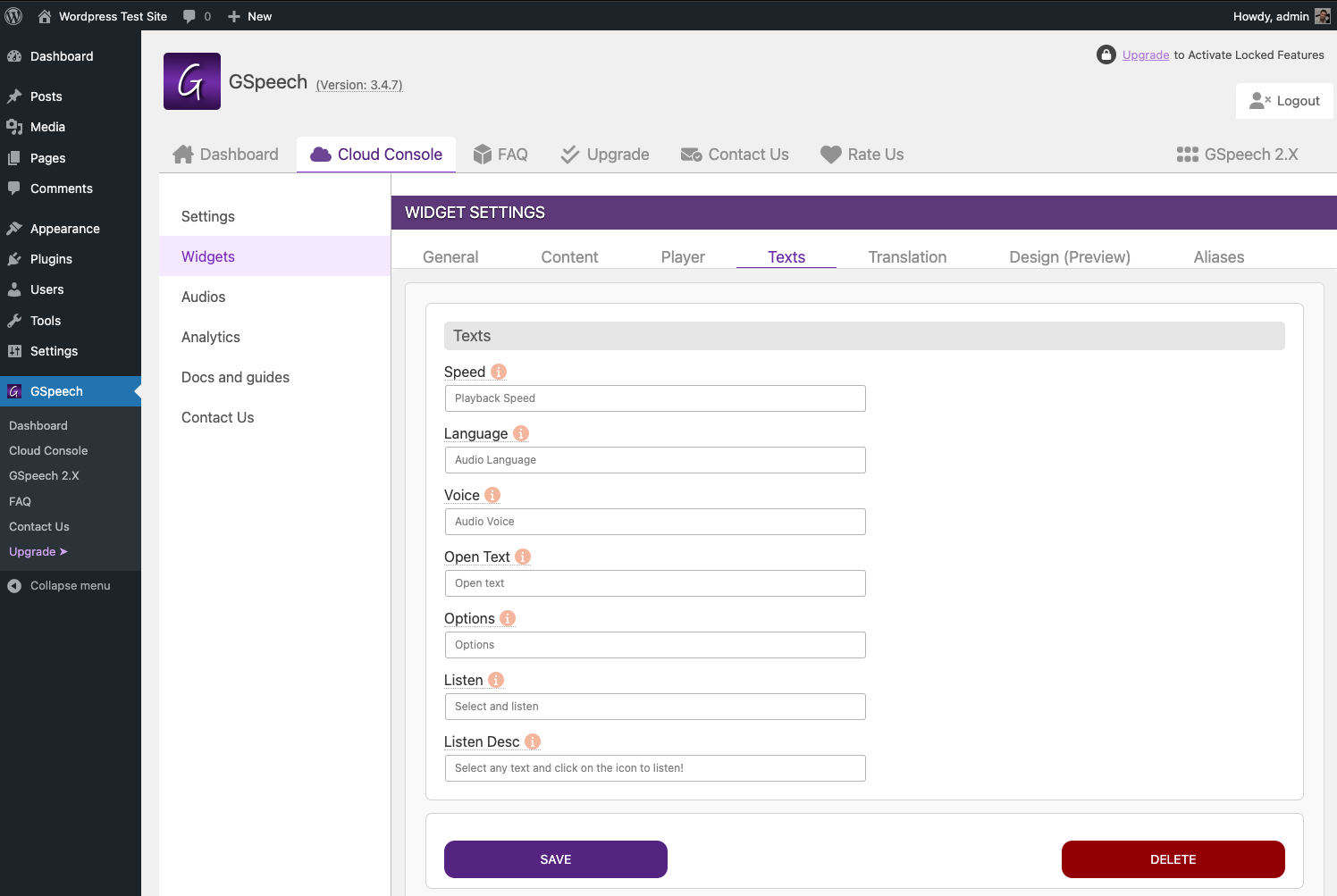
Task: Open the comments bubble icon in admin bar
Action: click(x=189, y=16)
